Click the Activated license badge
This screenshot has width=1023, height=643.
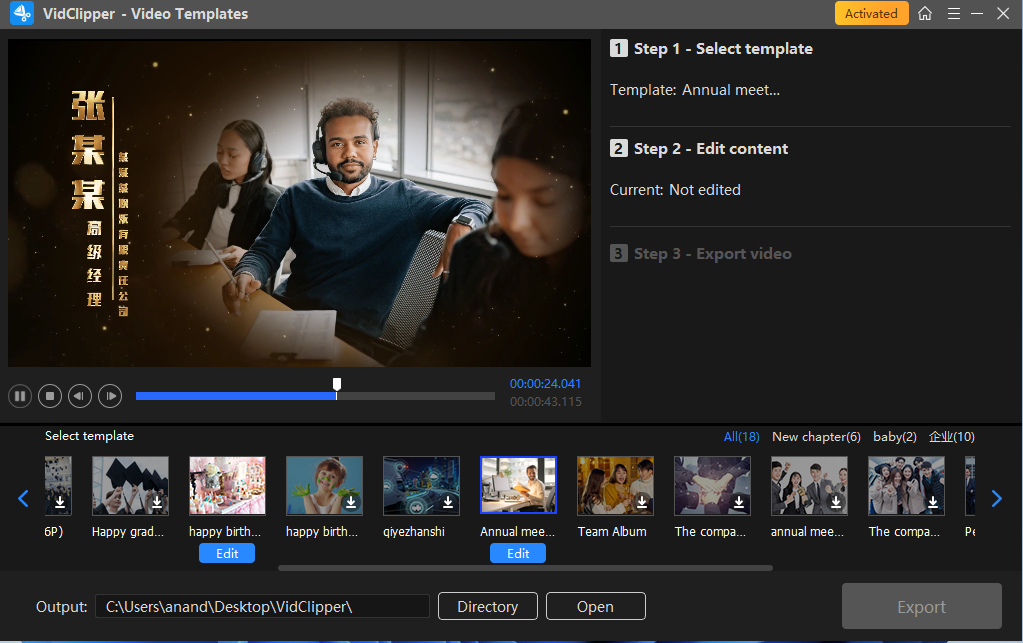click(871, 13)
